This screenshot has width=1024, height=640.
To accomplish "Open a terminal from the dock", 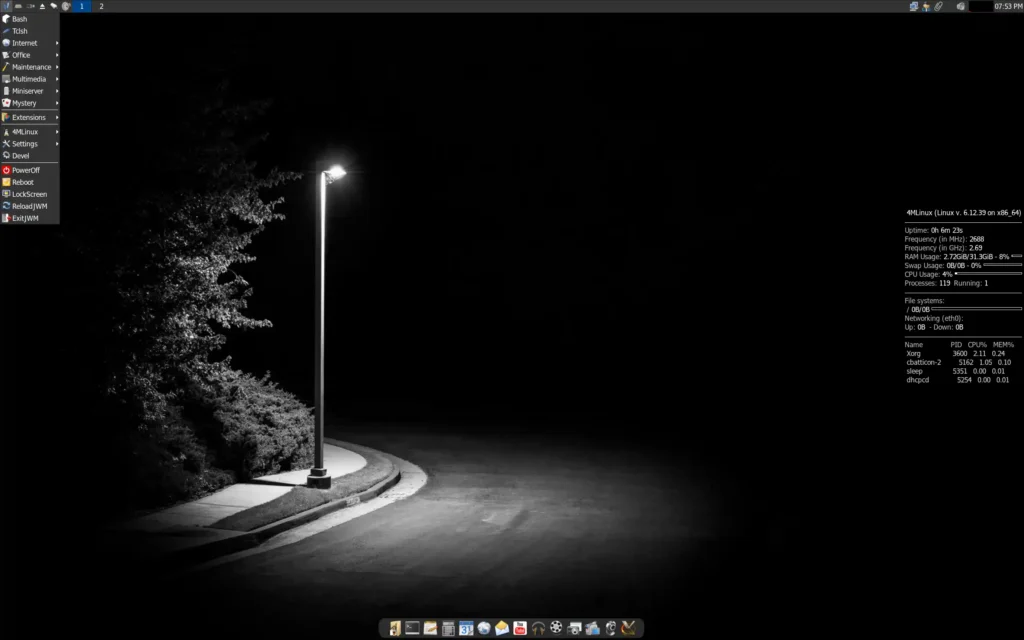I will (x=410, y=627).
